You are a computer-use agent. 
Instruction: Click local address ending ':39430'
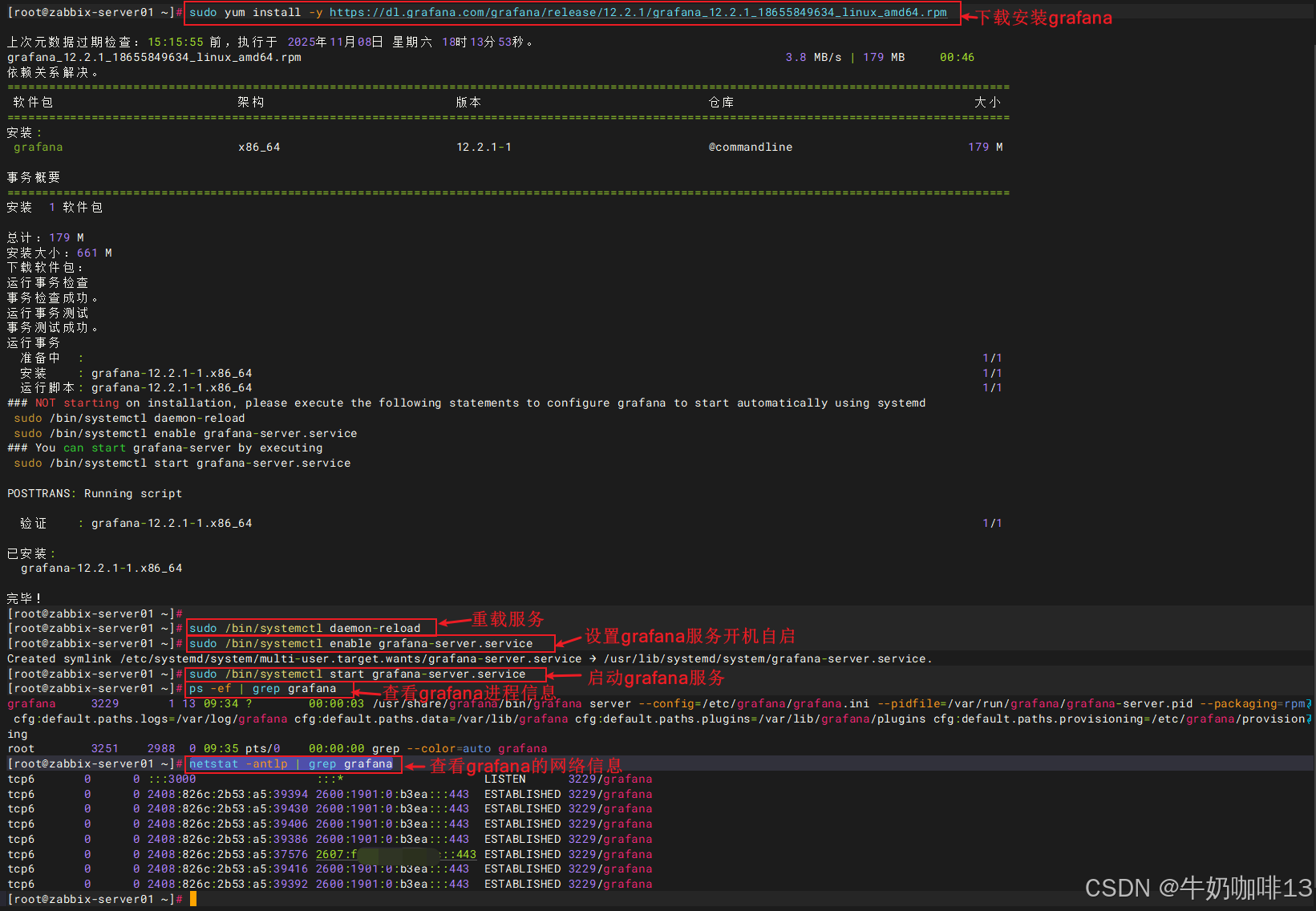tap(228, 808)
